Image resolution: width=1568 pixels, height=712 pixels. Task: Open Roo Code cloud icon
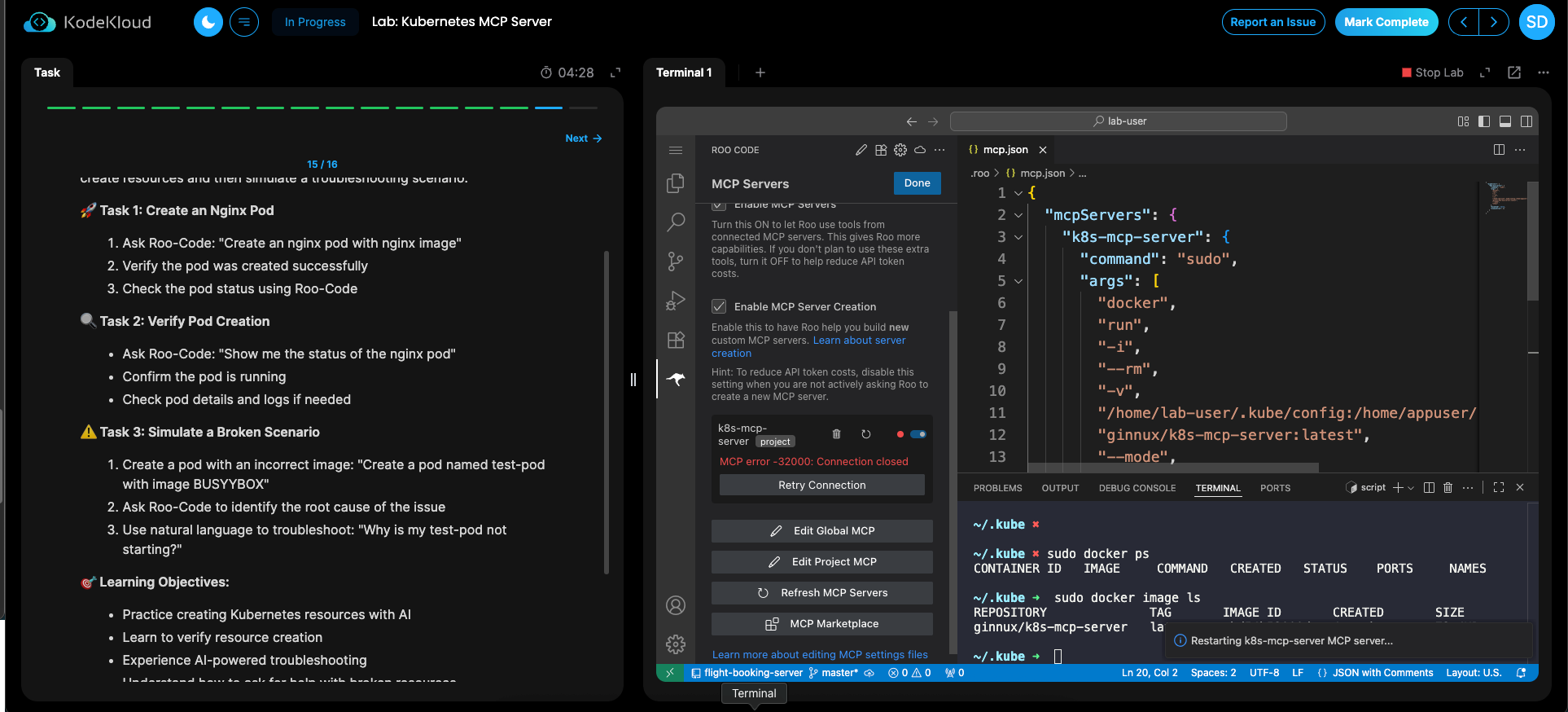(920, 150)
